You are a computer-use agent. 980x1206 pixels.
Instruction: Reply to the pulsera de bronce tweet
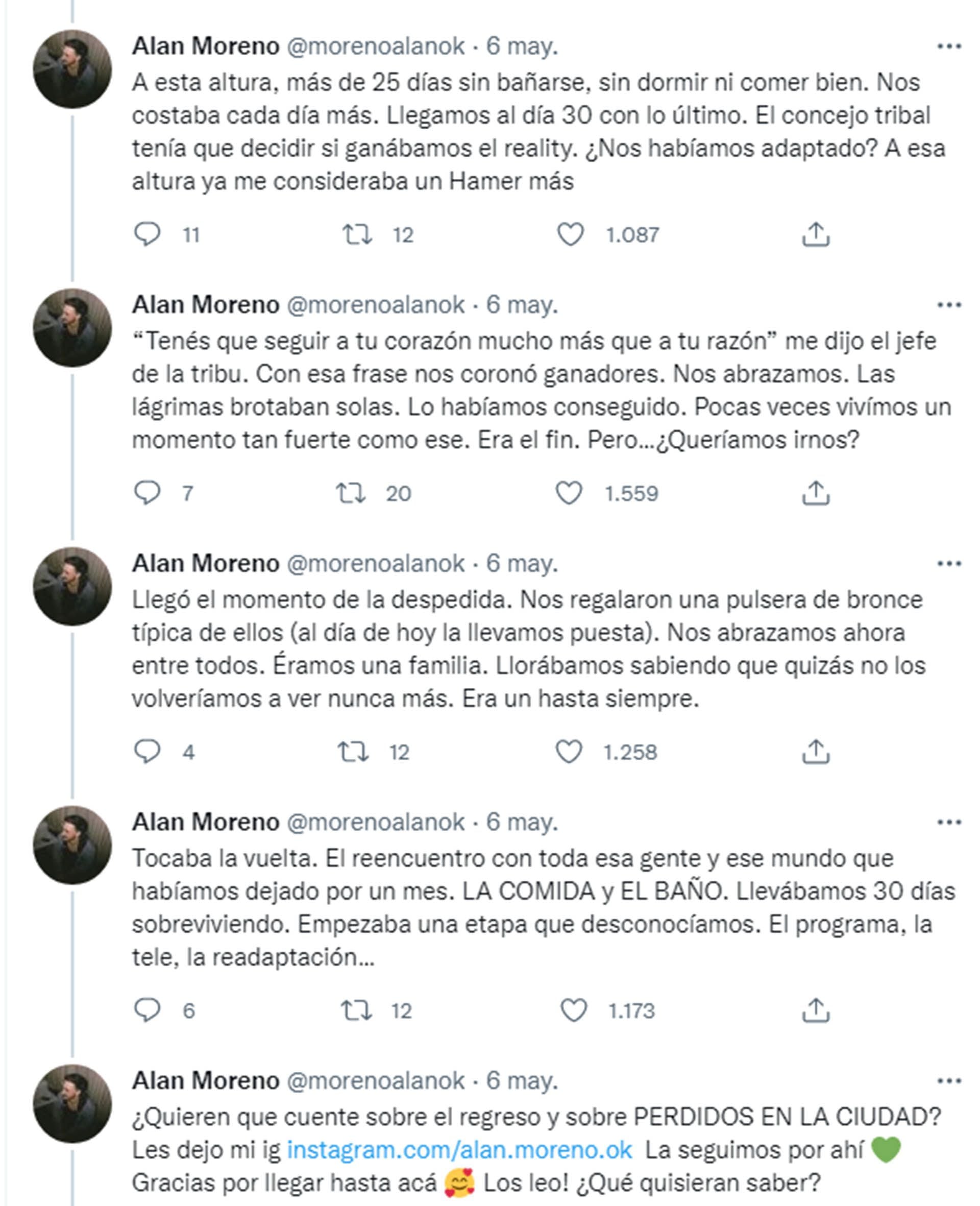pos(148,752)
